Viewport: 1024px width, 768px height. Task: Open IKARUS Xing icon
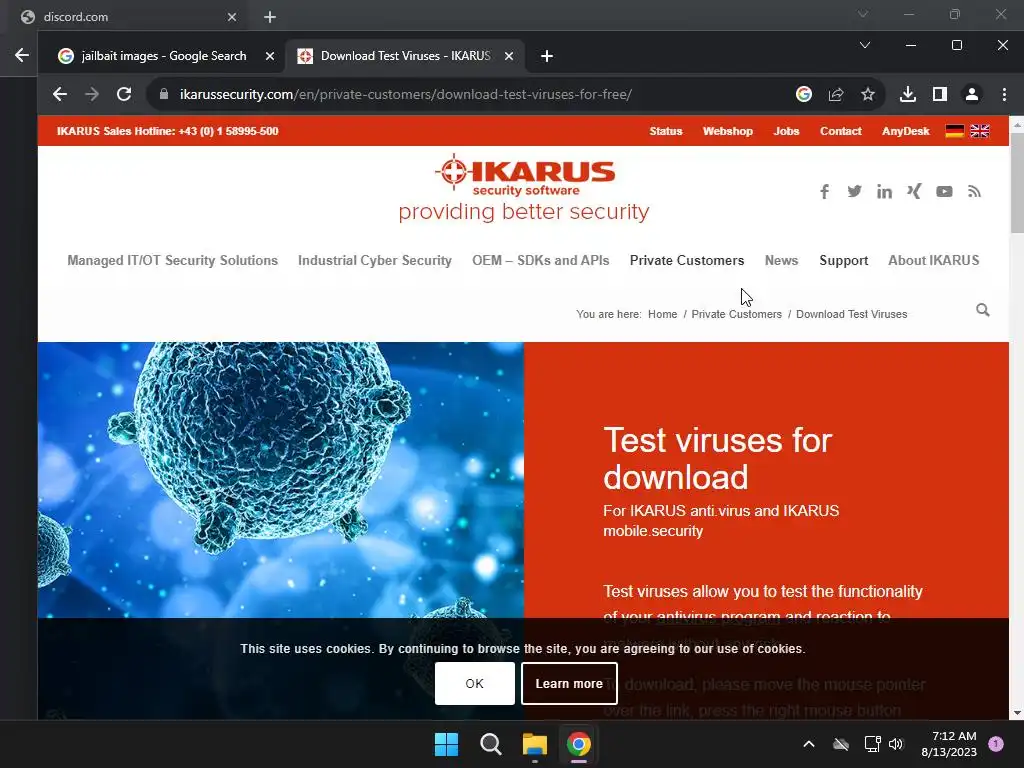(x=914, y=191)
